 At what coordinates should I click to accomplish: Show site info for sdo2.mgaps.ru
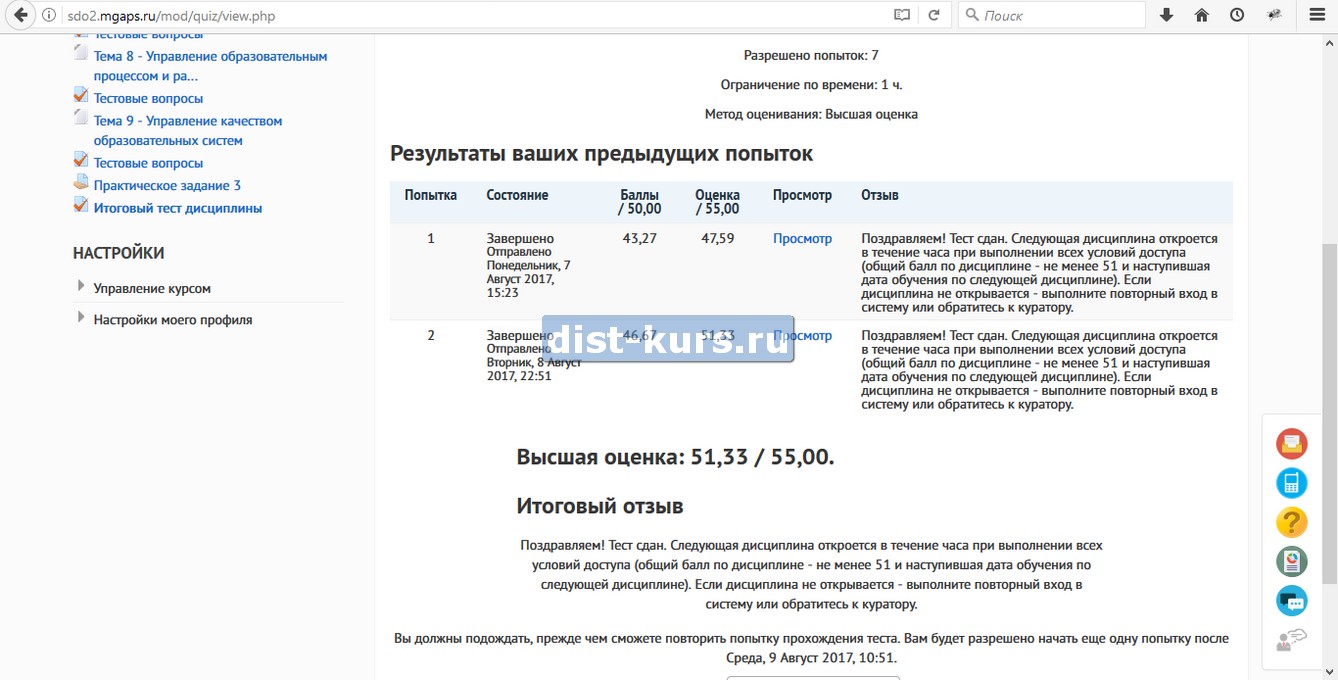(x=49, y=16)
